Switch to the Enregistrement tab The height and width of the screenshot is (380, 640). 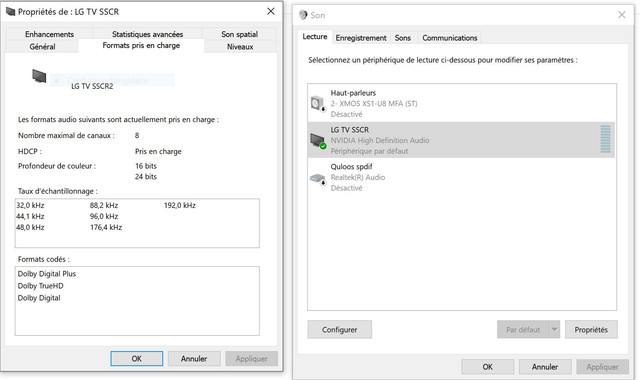tap(361, 38)
